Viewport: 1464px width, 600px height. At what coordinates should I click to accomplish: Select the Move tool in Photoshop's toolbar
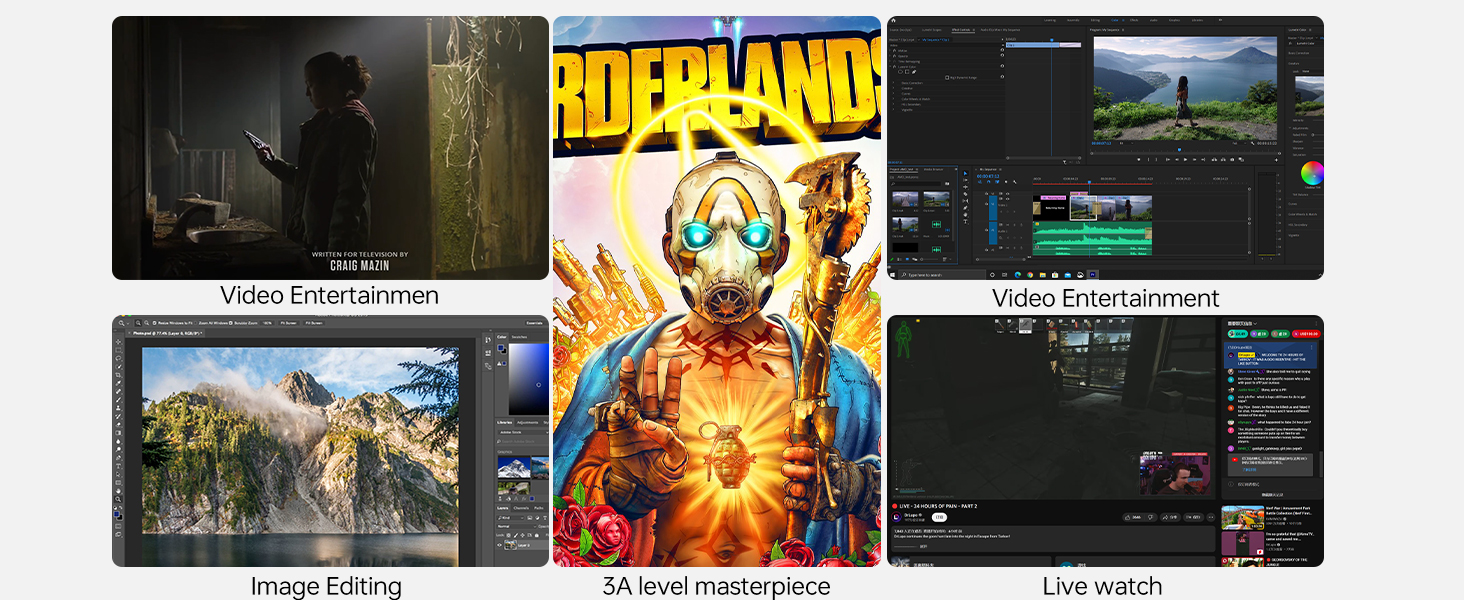(x=118, y=342)
